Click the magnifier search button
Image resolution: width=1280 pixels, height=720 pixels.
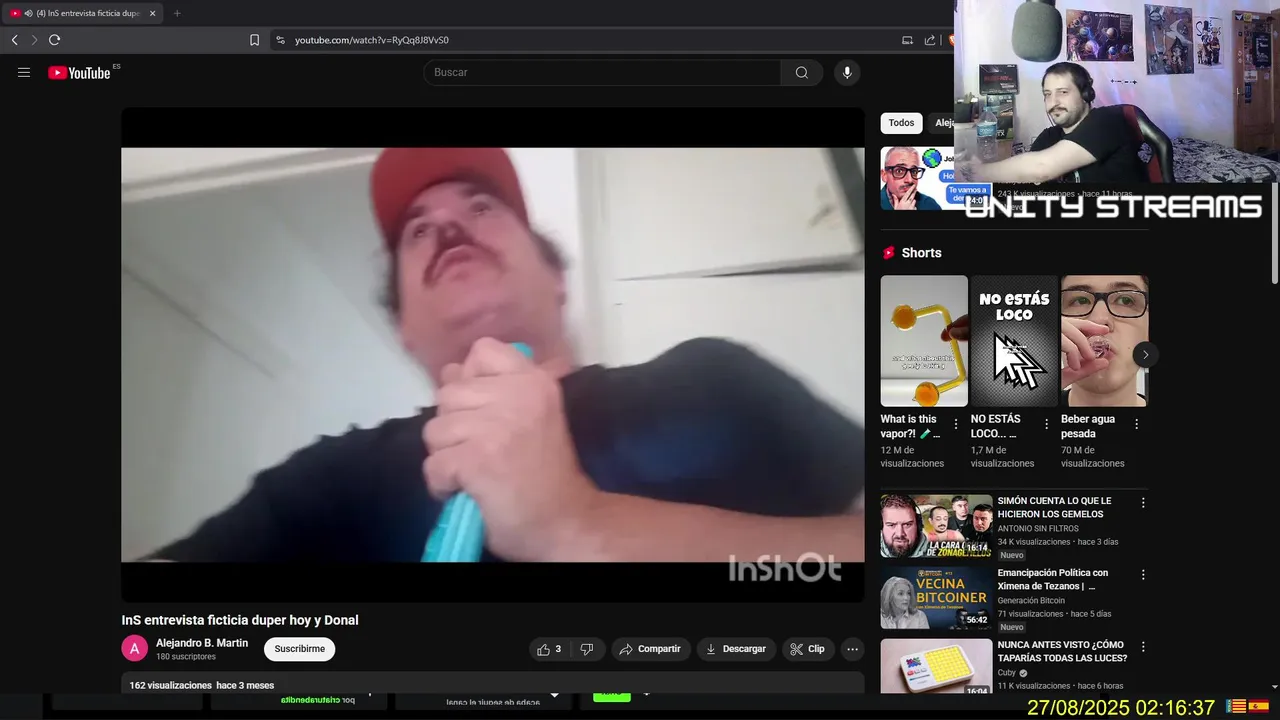click(802, 72)
